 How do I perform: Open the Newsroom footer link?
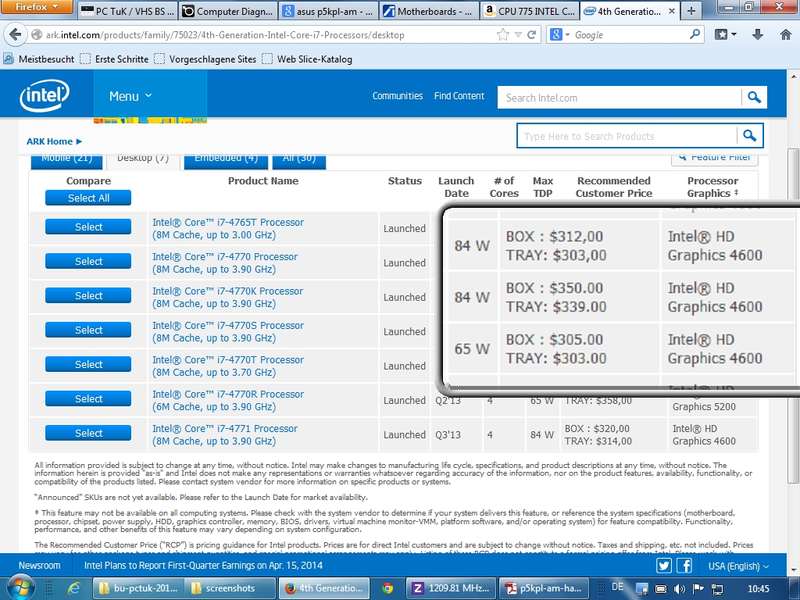pos(39,565)
